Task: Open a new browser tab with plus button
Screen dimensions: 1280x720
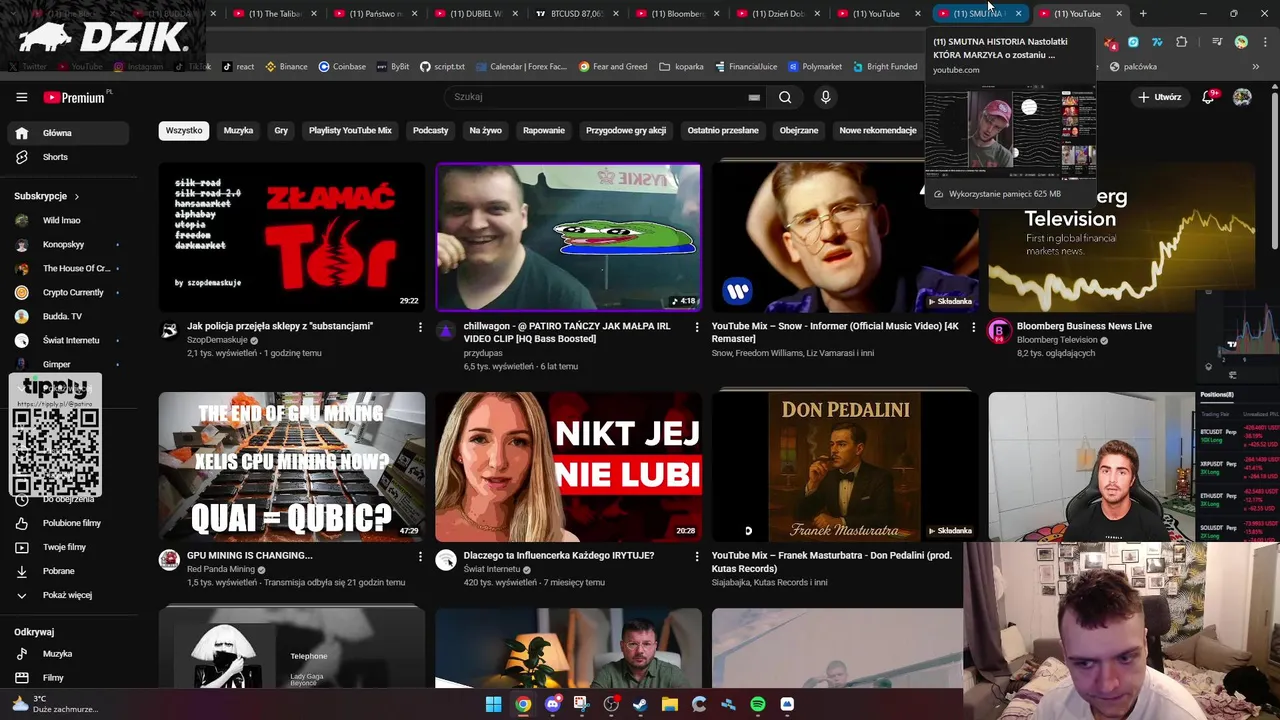Action: 1143,14
